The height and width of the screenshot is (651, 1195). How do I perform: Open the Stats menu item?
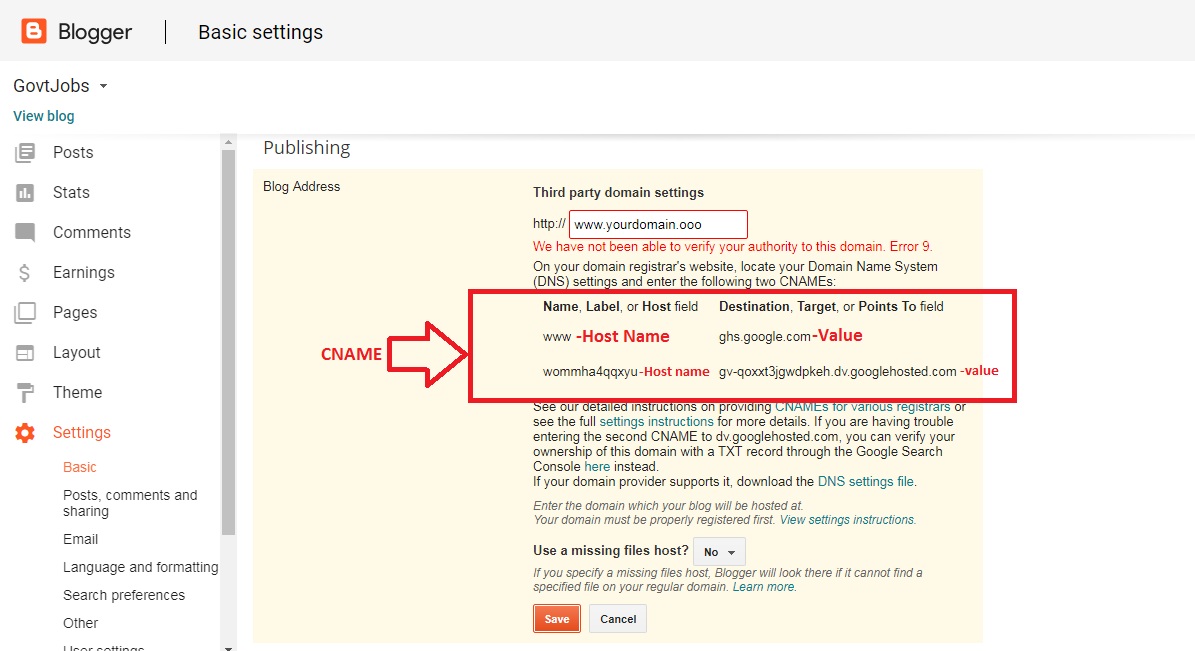click(71, 193)
